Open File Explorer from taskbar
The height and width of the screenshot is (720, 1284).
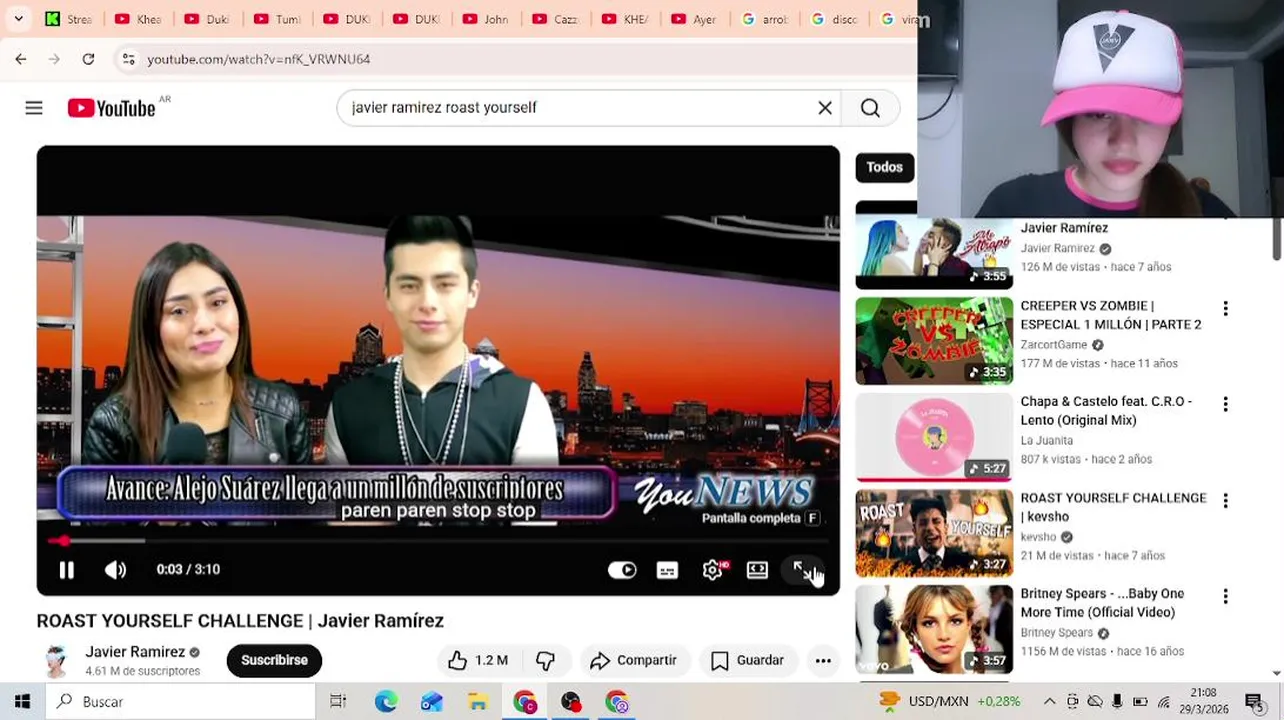coord(478,701)
